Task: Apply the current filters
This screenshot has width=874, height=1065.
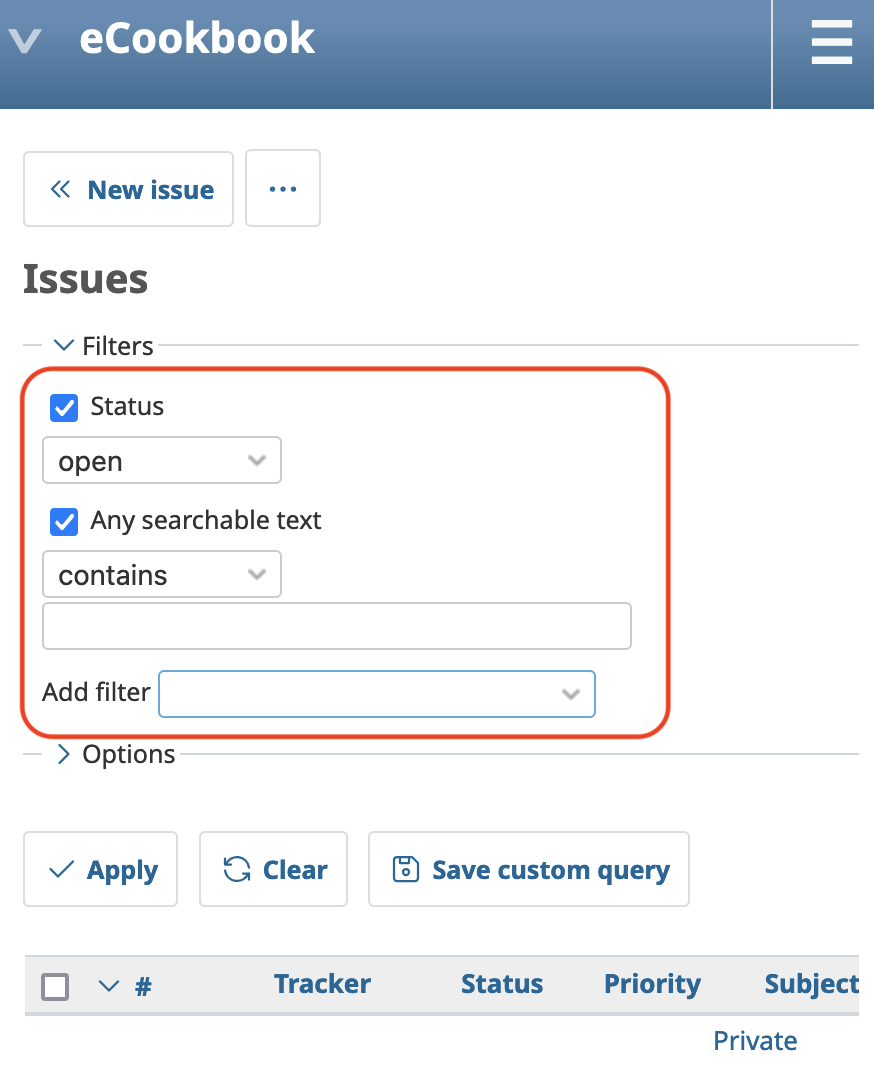Action: 101,870
